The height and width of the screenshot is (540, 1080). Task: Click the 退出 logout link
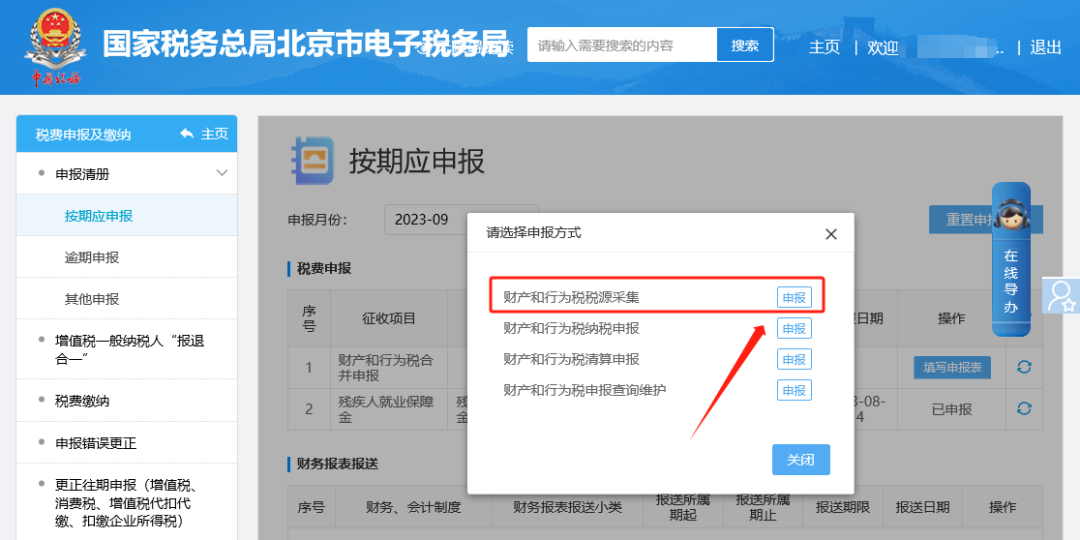pos(1045,47)
